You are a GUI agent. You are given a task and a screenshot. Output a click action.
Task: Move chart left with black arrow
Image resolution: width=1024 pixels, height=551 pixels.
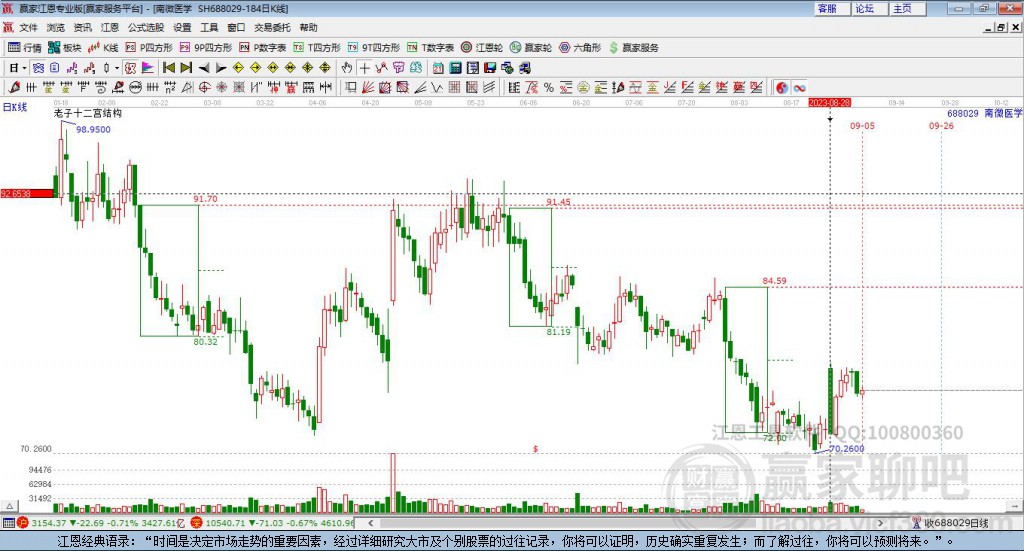click(204, 68)
